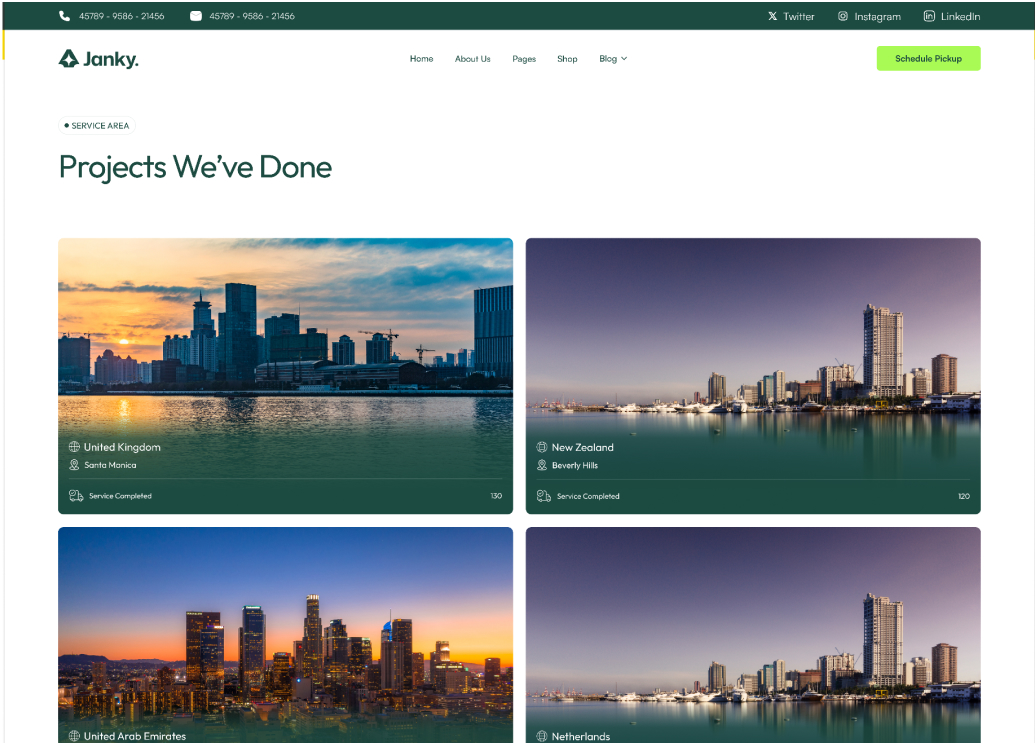This screenshot has height=743, width=1035.
Task: Click the phone icon in top bar
Action: [64, 16]
